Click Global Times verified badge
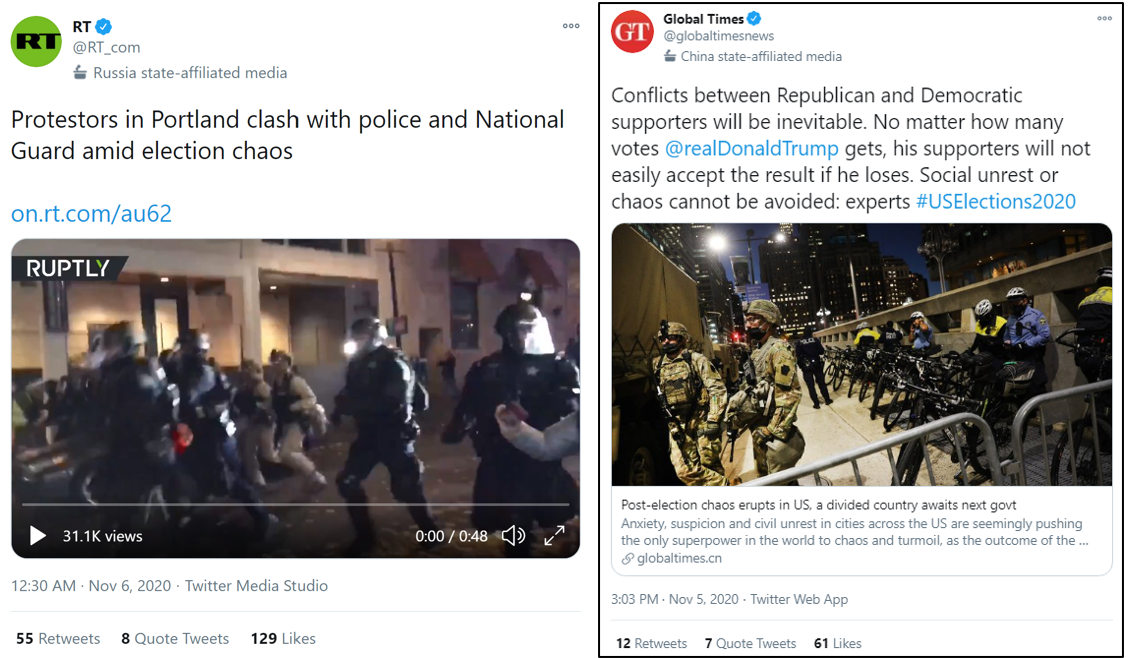 [755, 19]
